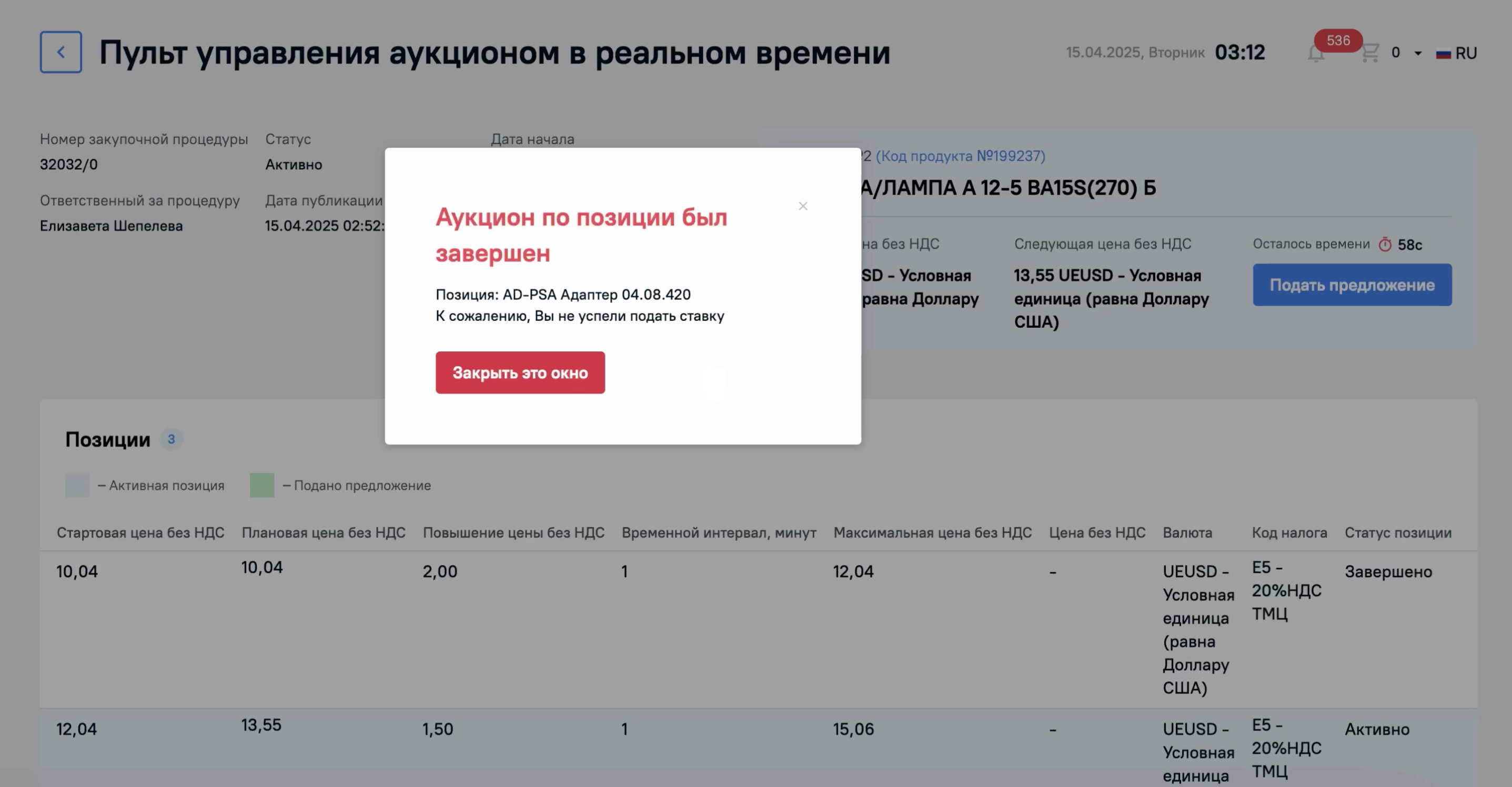
Task: Open the shopping cart icon
Action: click(x=1370, y=53)
